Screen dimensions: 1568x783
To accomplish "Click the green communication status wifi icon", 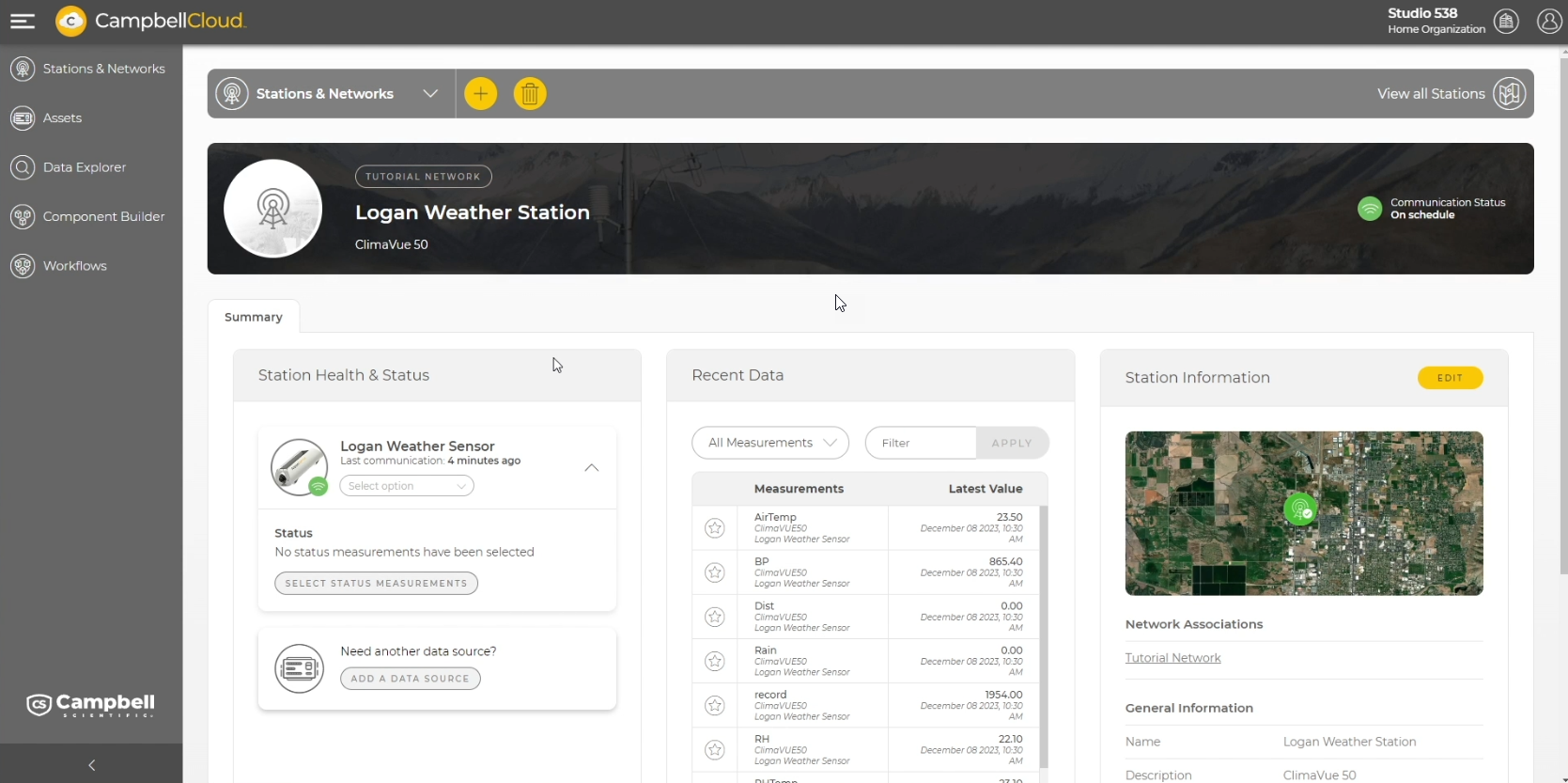I will point(1370,209).
